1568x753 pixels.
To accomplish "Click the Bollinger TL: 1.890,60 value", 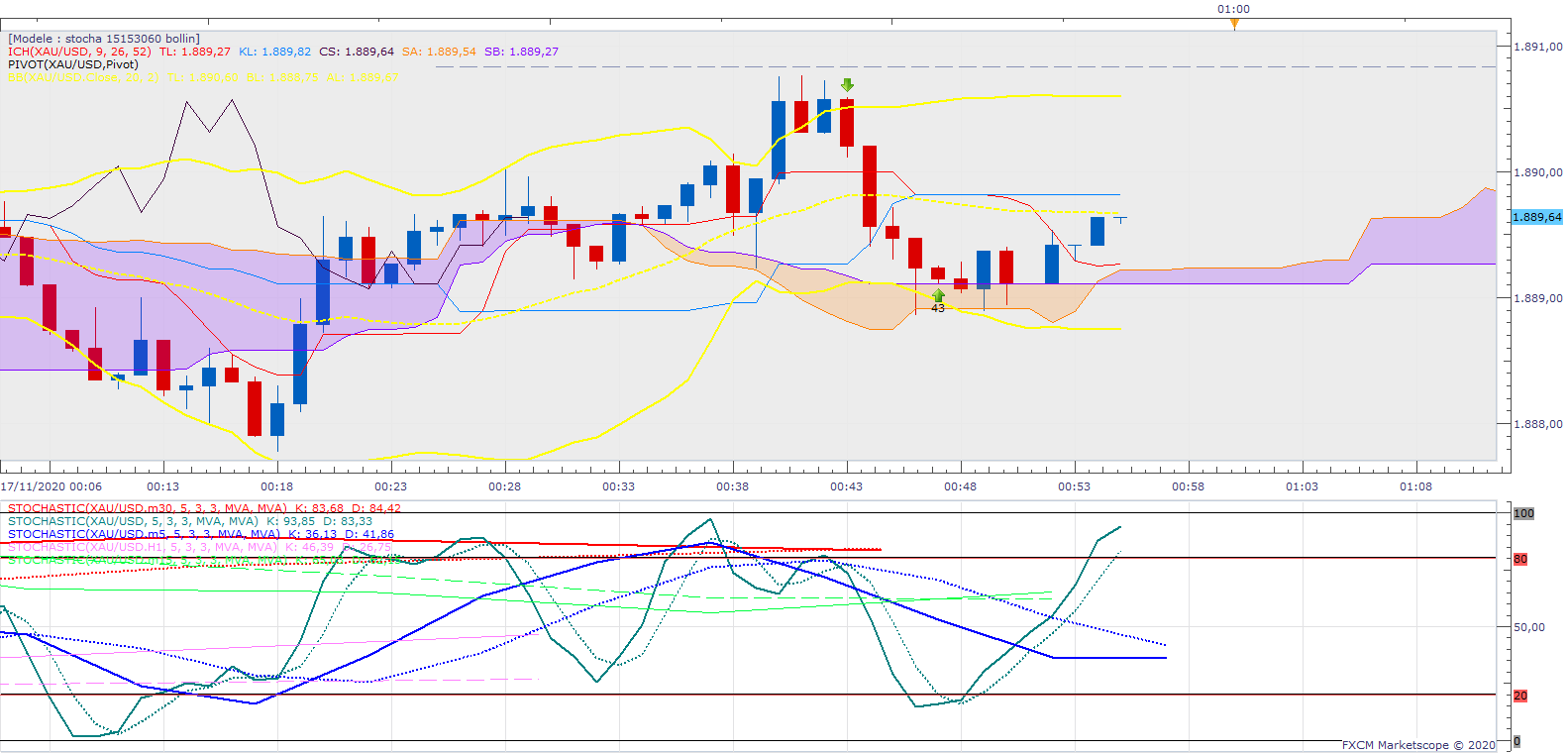I will point(203,77).
